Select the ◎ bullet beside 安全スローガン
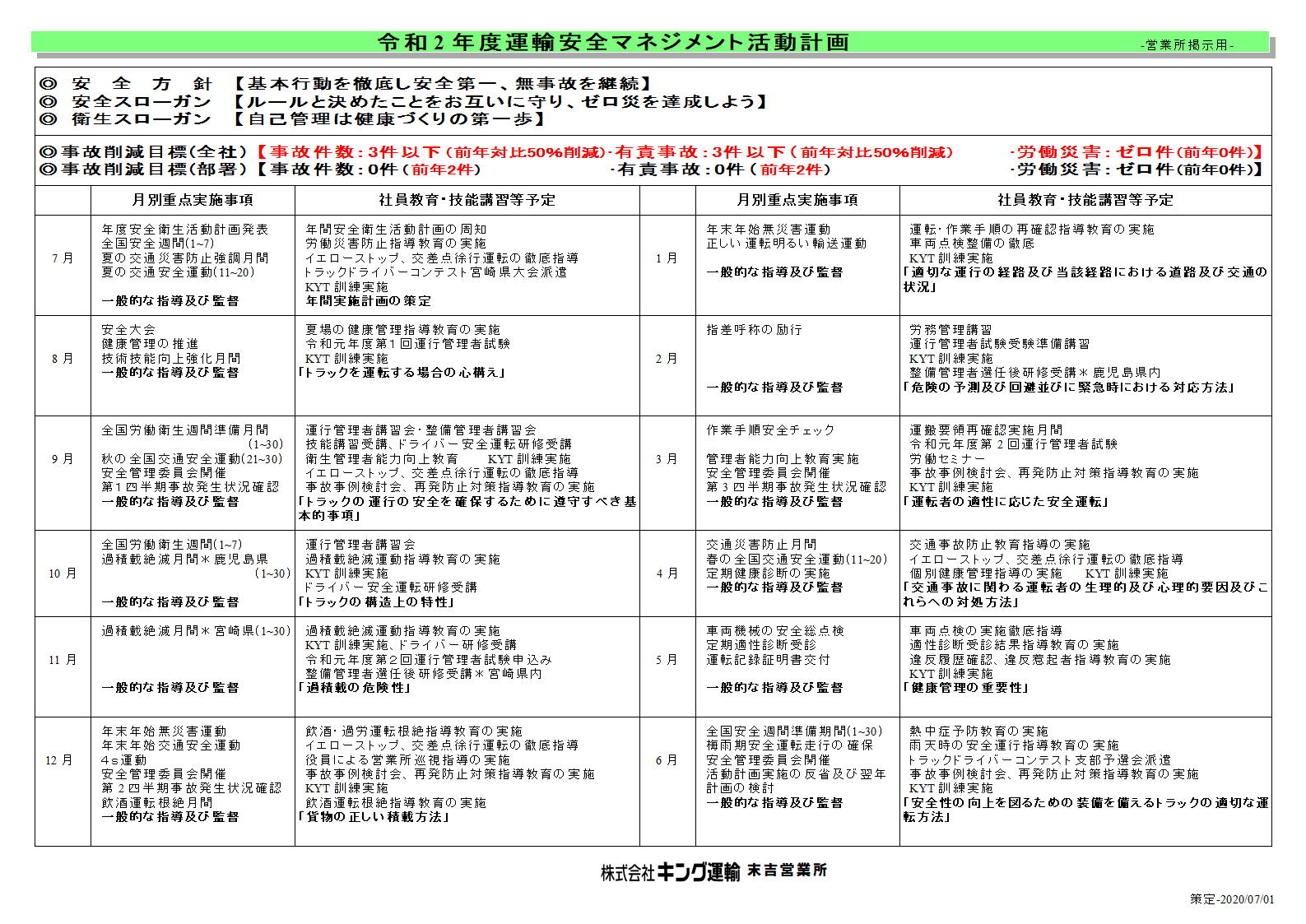 pyautogui.click(x=49, y=101)
